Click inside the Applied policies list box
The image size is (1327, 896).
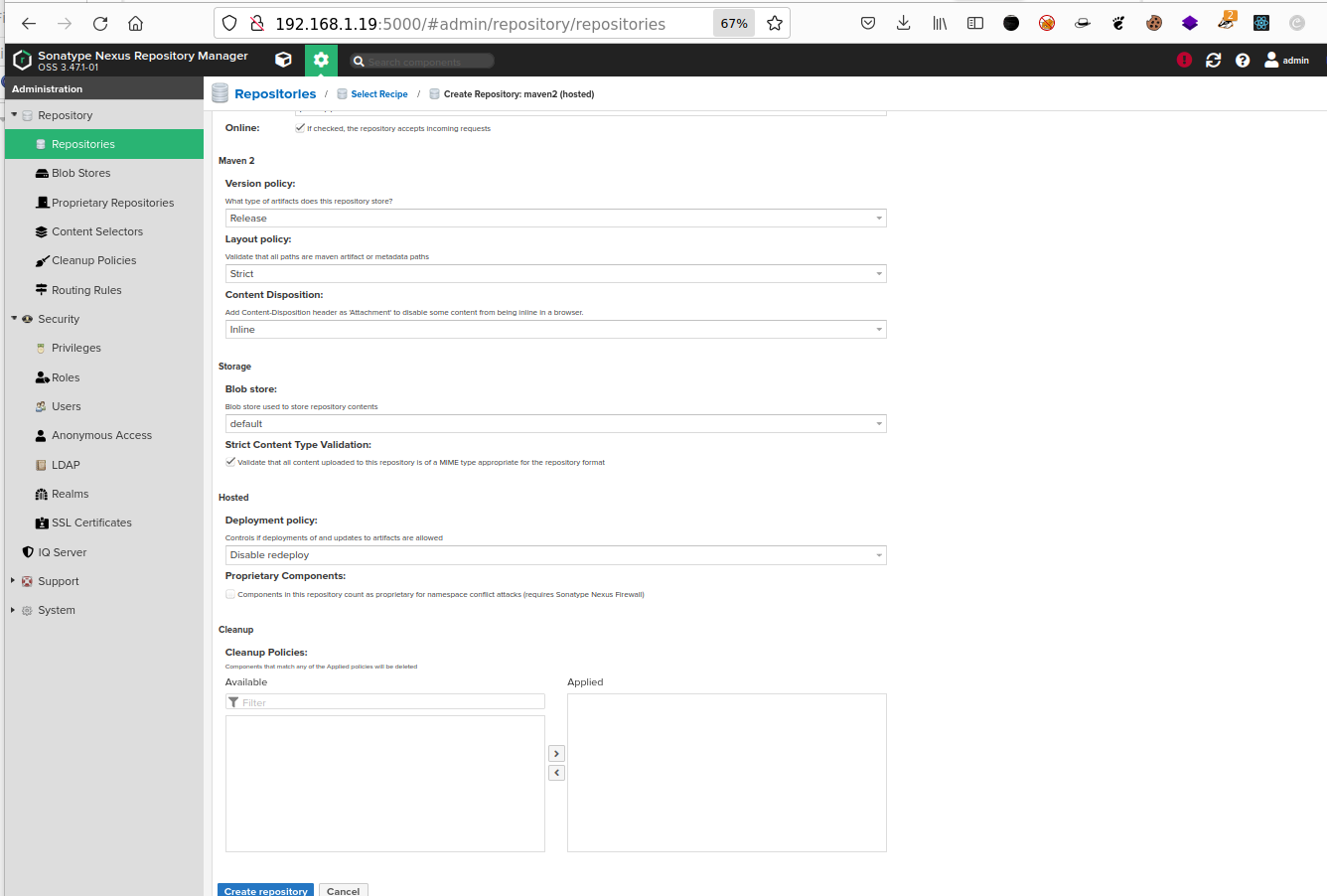point(727,773)
